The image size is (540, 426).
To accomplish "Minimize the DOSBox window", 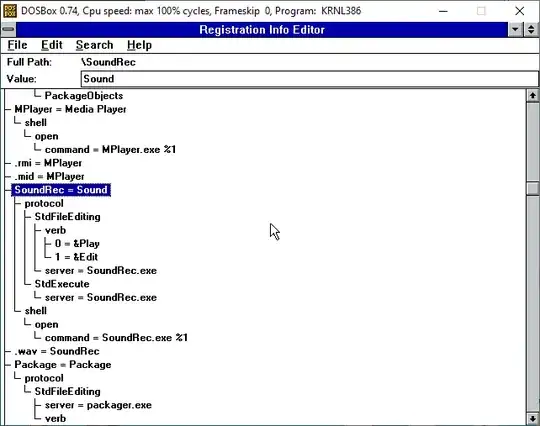I will [x=443, y=11].
